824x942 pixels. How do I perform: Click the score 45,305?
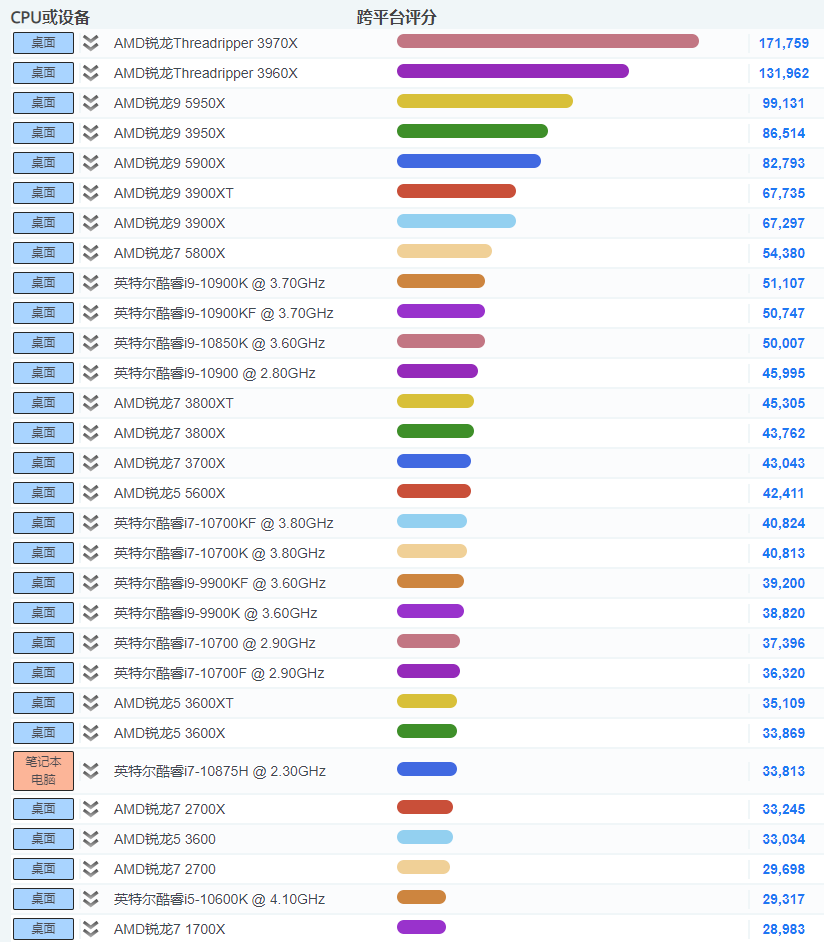[783, 403]
